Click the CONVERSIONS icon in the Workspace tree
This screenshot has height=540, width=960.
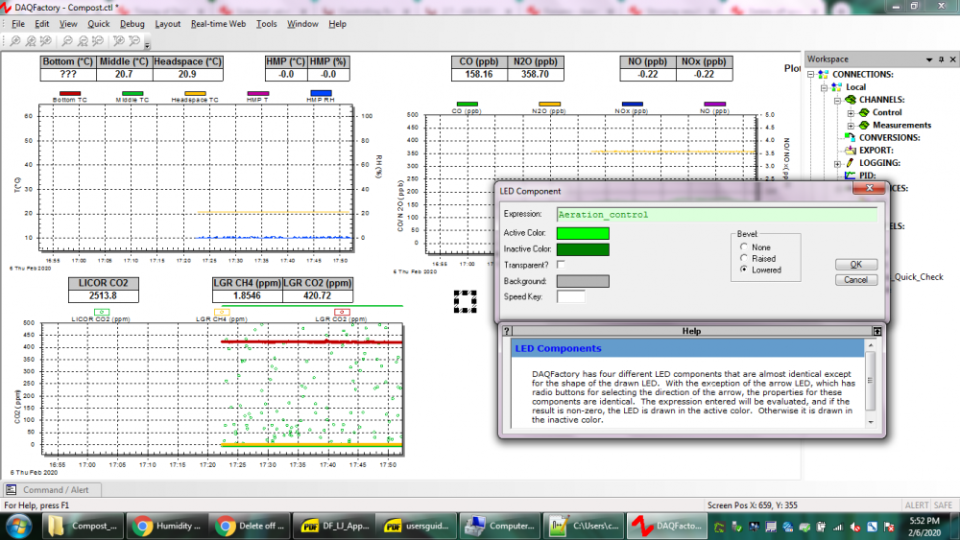click(x=850, y=138)
